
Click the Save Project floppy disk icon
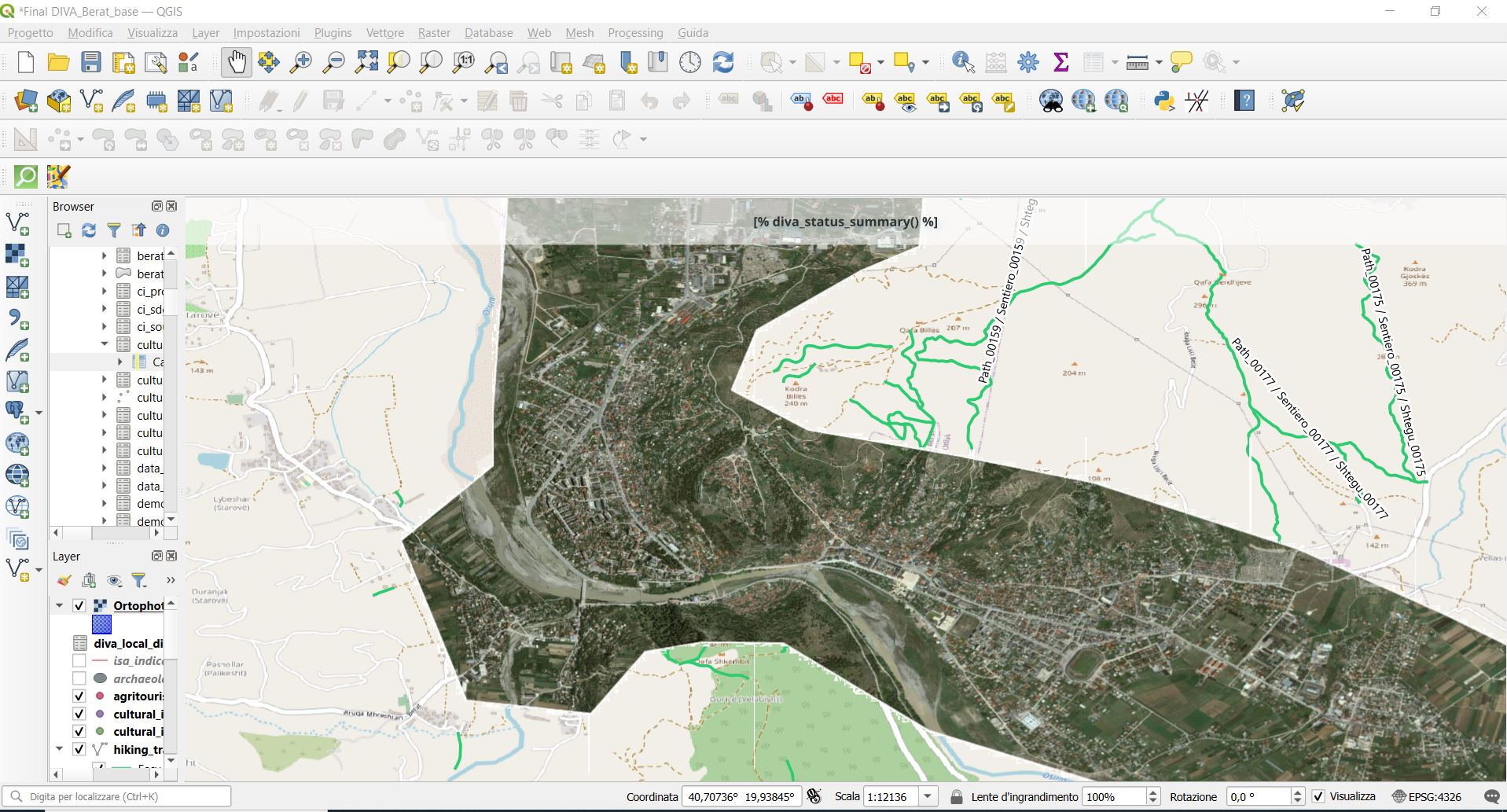click(x=91, y=62)
